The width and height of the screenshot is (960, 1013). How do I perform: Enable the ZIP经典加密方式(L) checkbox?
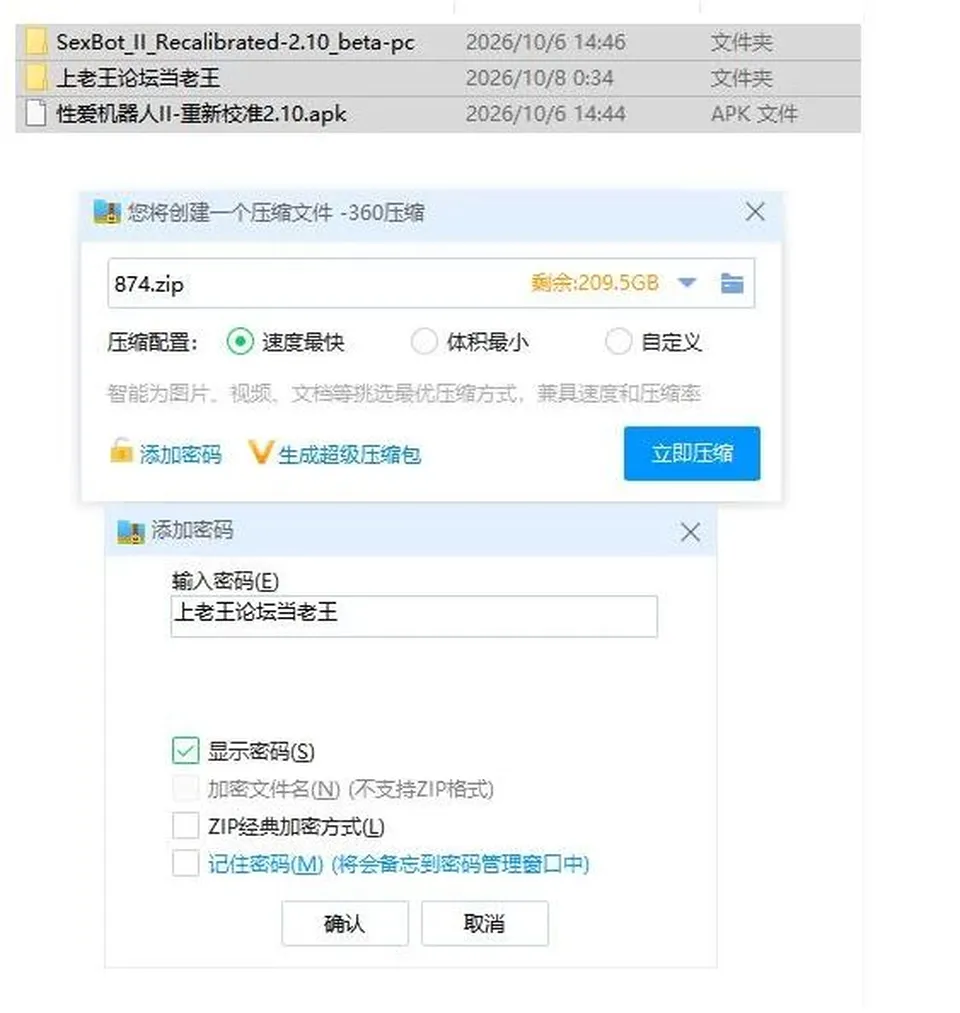pos(185,826)
